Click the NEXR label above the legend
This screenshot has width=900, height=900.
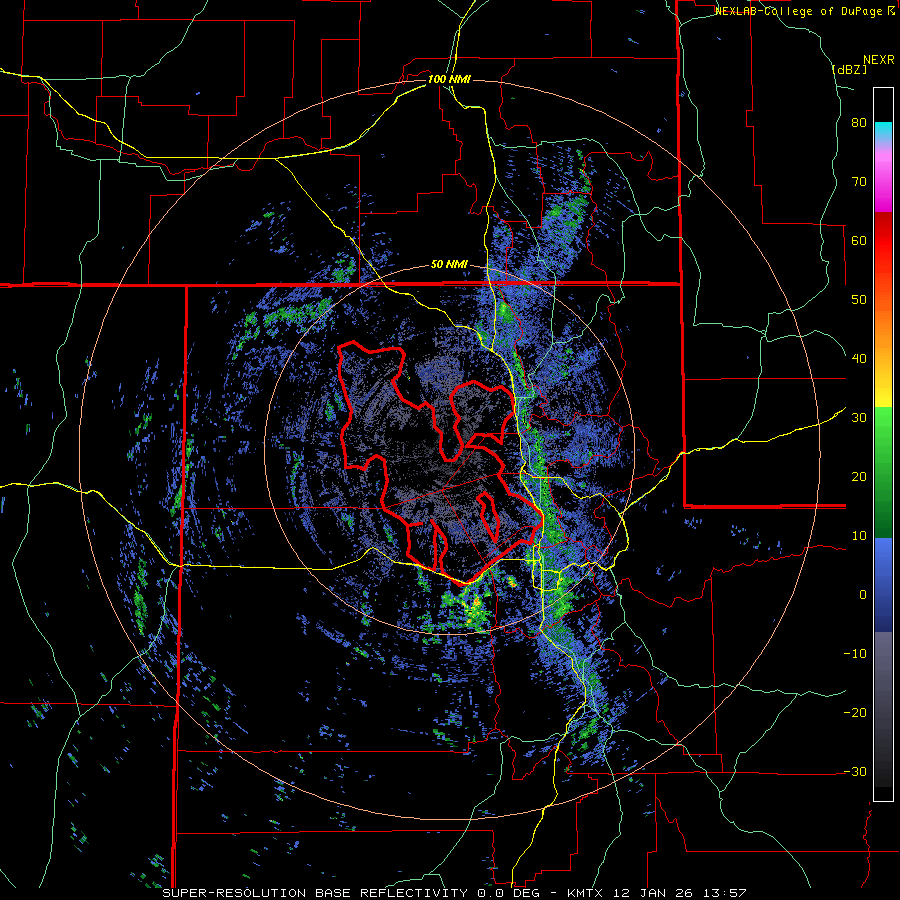[x=878, y=60]
